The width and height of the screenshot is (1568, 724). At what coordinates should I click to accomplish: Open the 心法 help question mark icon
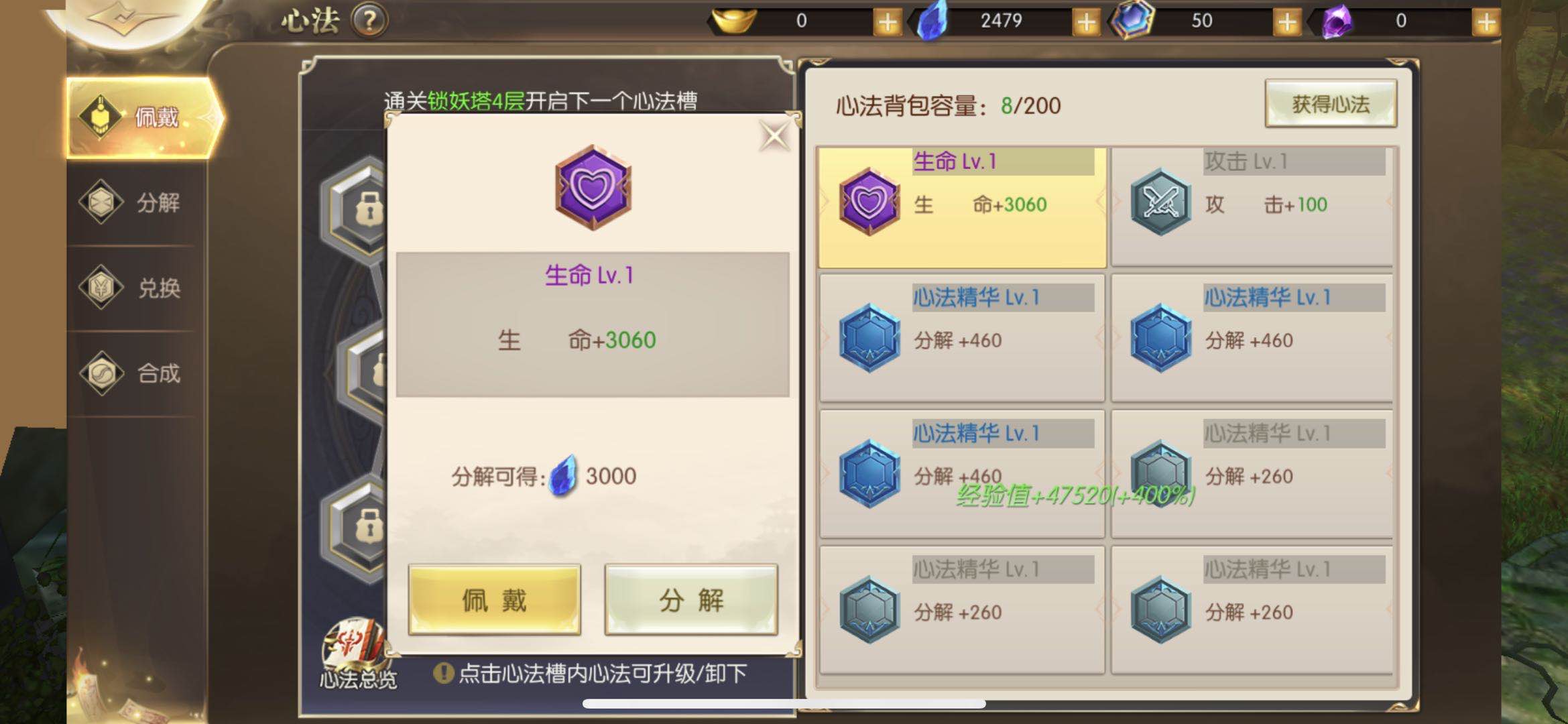(369, 20)
